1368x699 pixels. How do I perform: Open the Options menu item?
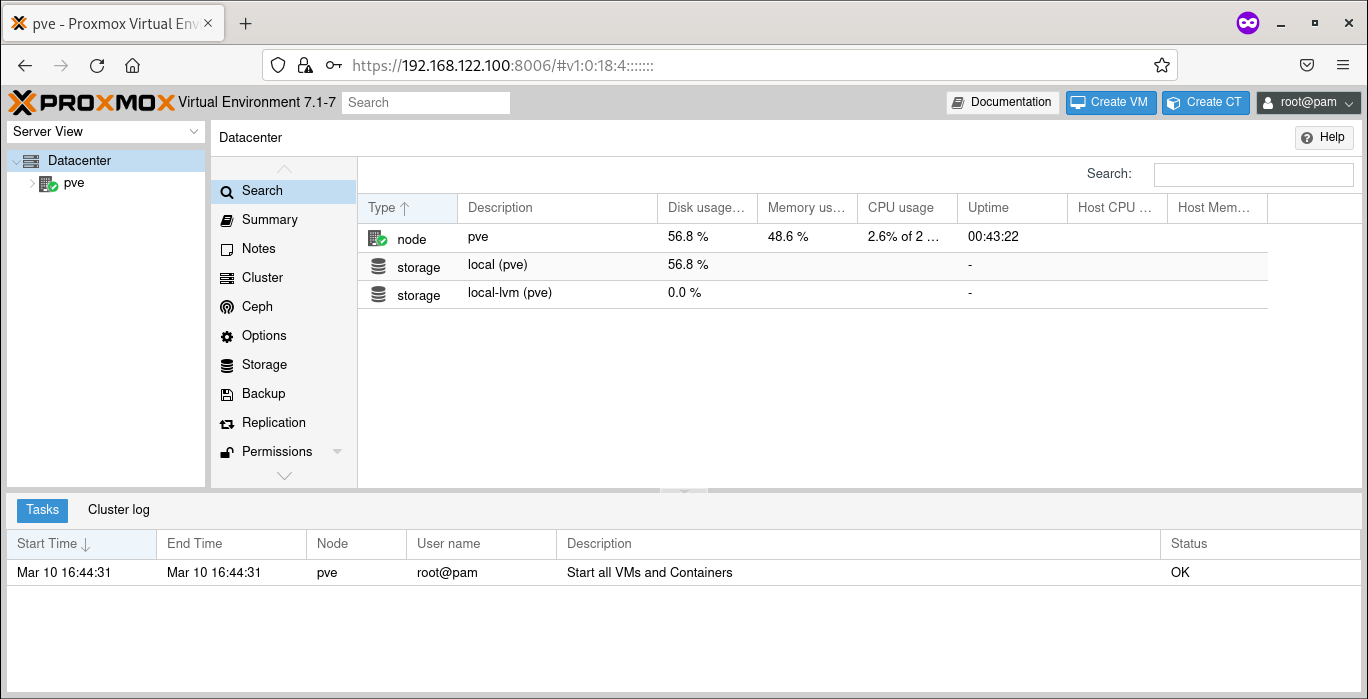pos(283,336)
